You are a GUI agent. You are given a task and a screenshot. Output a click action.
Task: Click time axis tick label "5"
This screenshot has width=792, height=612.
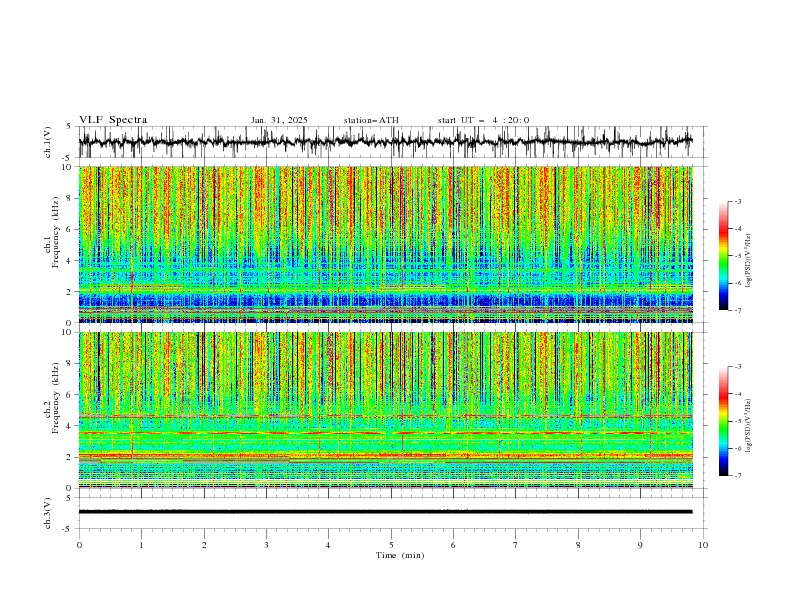[391, 545]
